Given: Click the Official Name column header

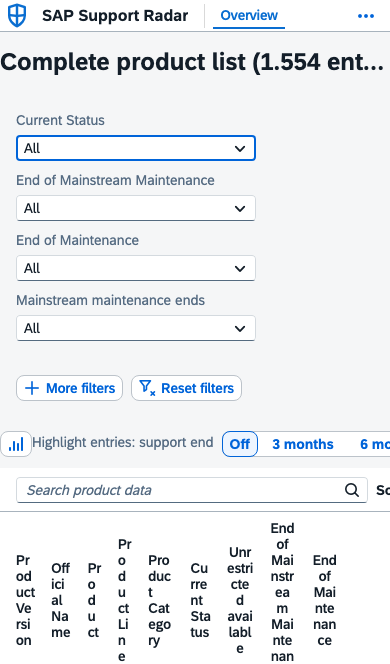Looking at the screenshot, I should (61, 600).
